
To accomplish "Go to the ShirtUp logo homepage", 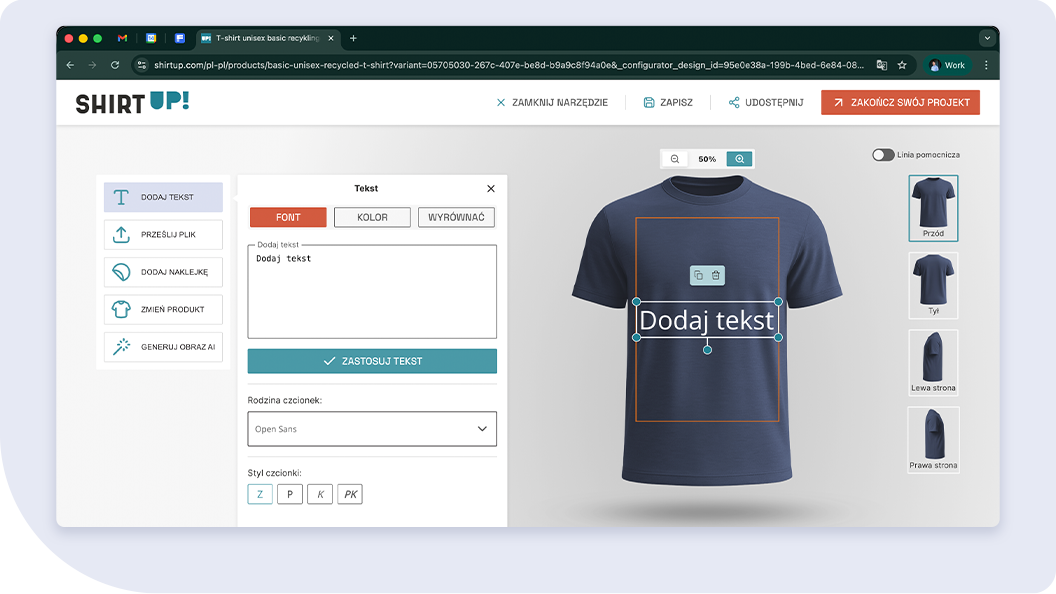I will (132, 102).
